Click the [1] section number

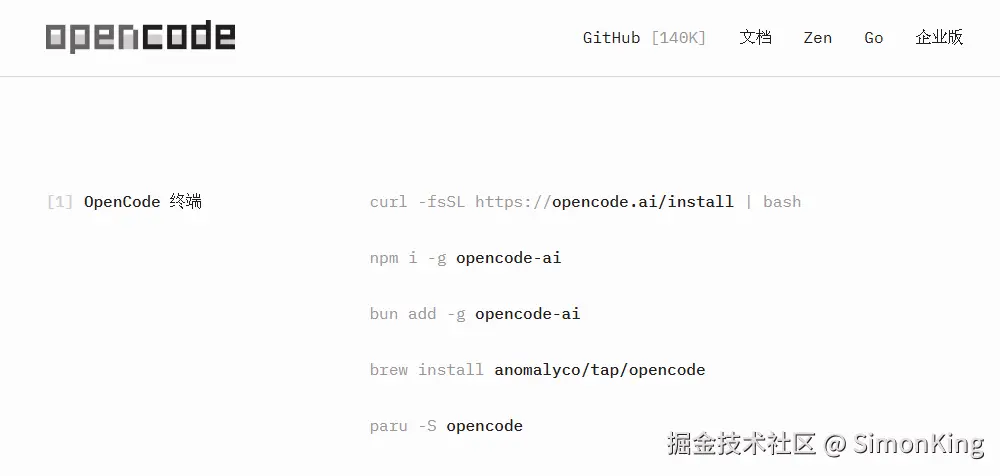pyautogui.click(x=60, y=202)
